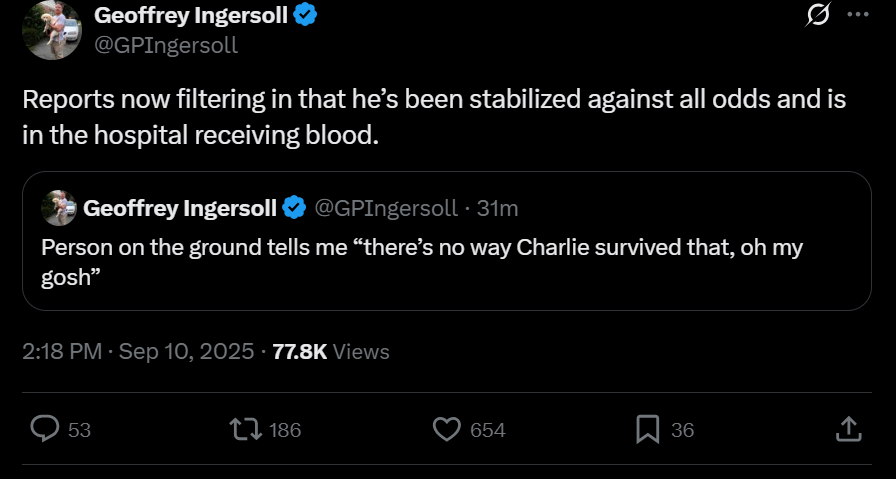Open the repost arrows menu
Viewport: 896px width, 479px height.
point(245,429)
